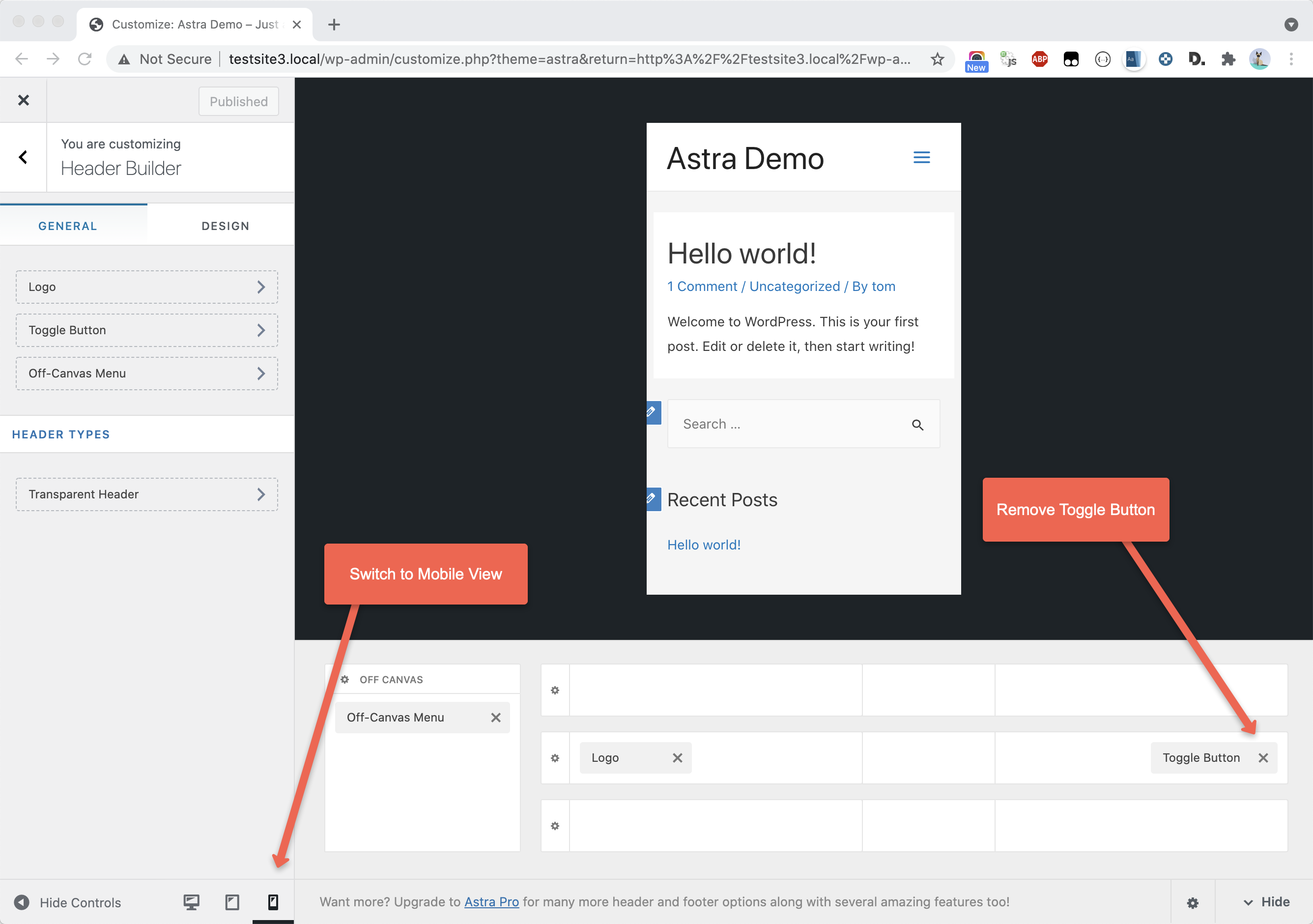The width and height of the screenshot is (1313, 924).
Task: Open Off-Canvas Menu settings in sidebar
Action: point(146,374)
